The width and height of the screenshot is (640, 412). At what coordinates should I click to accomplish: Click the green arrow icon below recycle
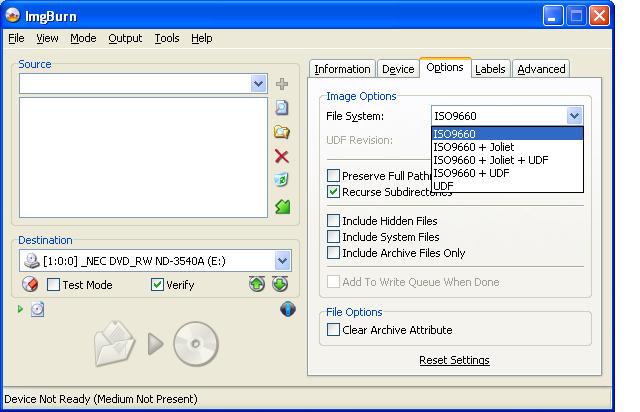click(282, 207)
